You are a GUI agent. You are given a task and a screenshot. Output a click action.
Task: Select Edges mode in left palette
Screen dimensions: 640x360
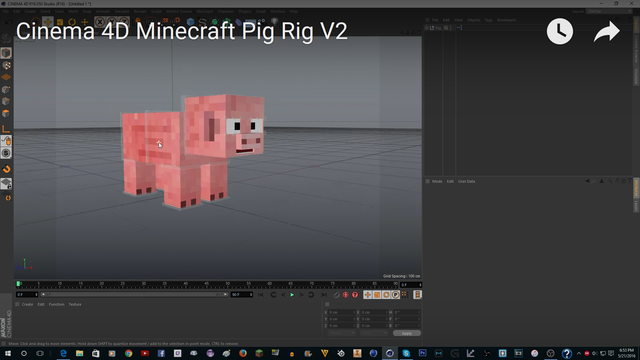[6, 101]
